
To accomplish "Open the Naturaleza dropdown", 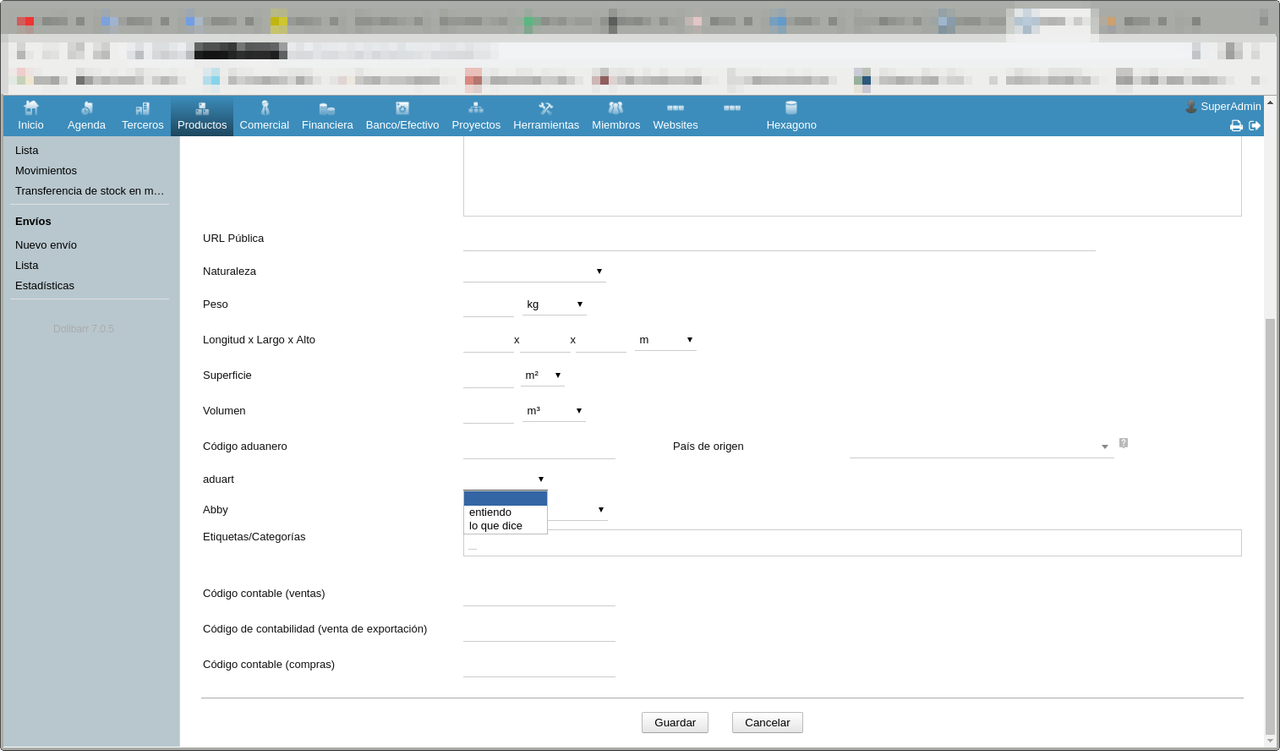I will point(534,271).
